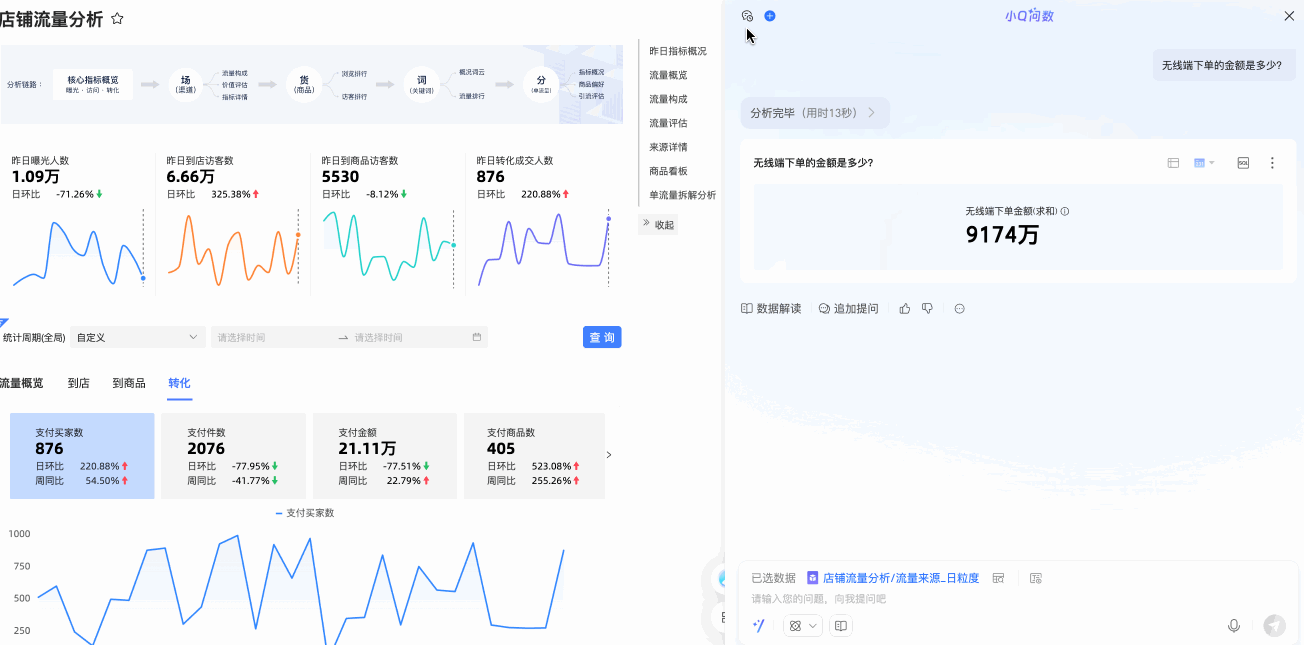
Task: Click dataset settings icon in input area
Action: [x=1036, y=578]
